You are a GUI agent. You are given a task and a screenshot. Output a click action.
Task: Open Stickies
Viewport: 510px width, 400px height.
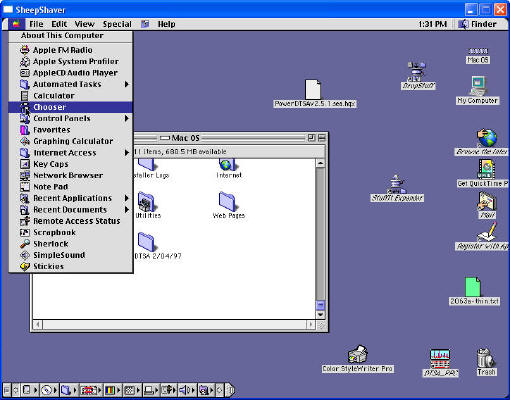(x=71, y=266)
